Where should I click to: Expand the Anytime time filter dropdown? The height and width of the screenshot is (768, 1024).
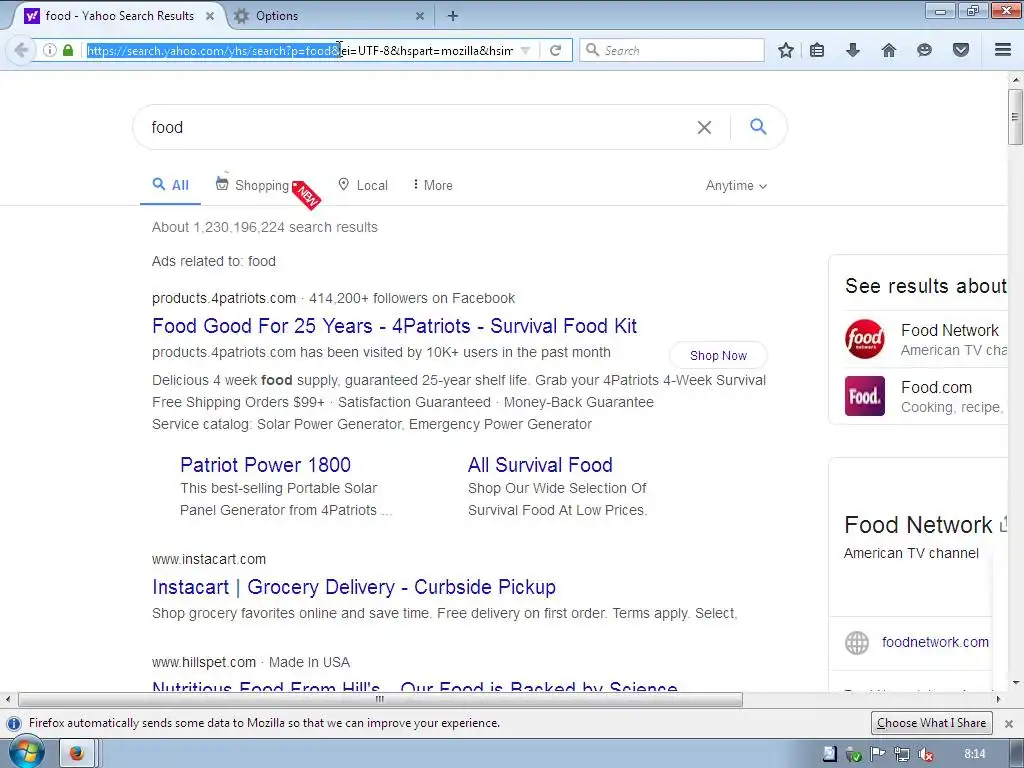(736, 185)
